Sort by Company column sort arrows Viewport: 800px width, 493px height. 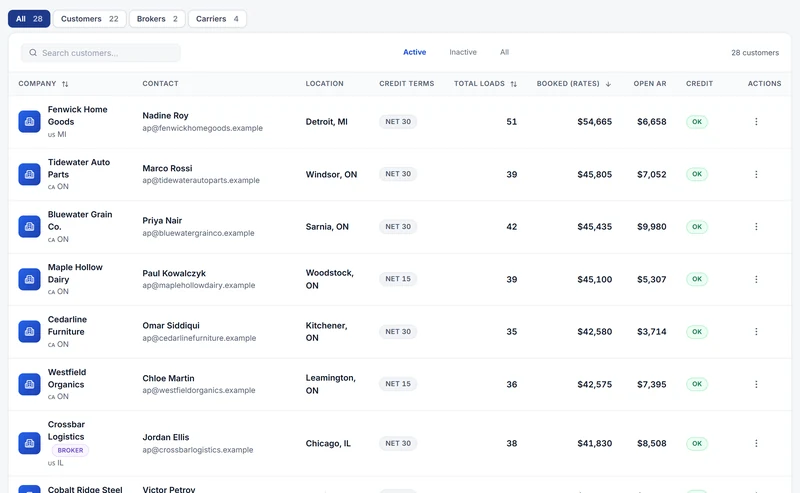tap(65, 84)
